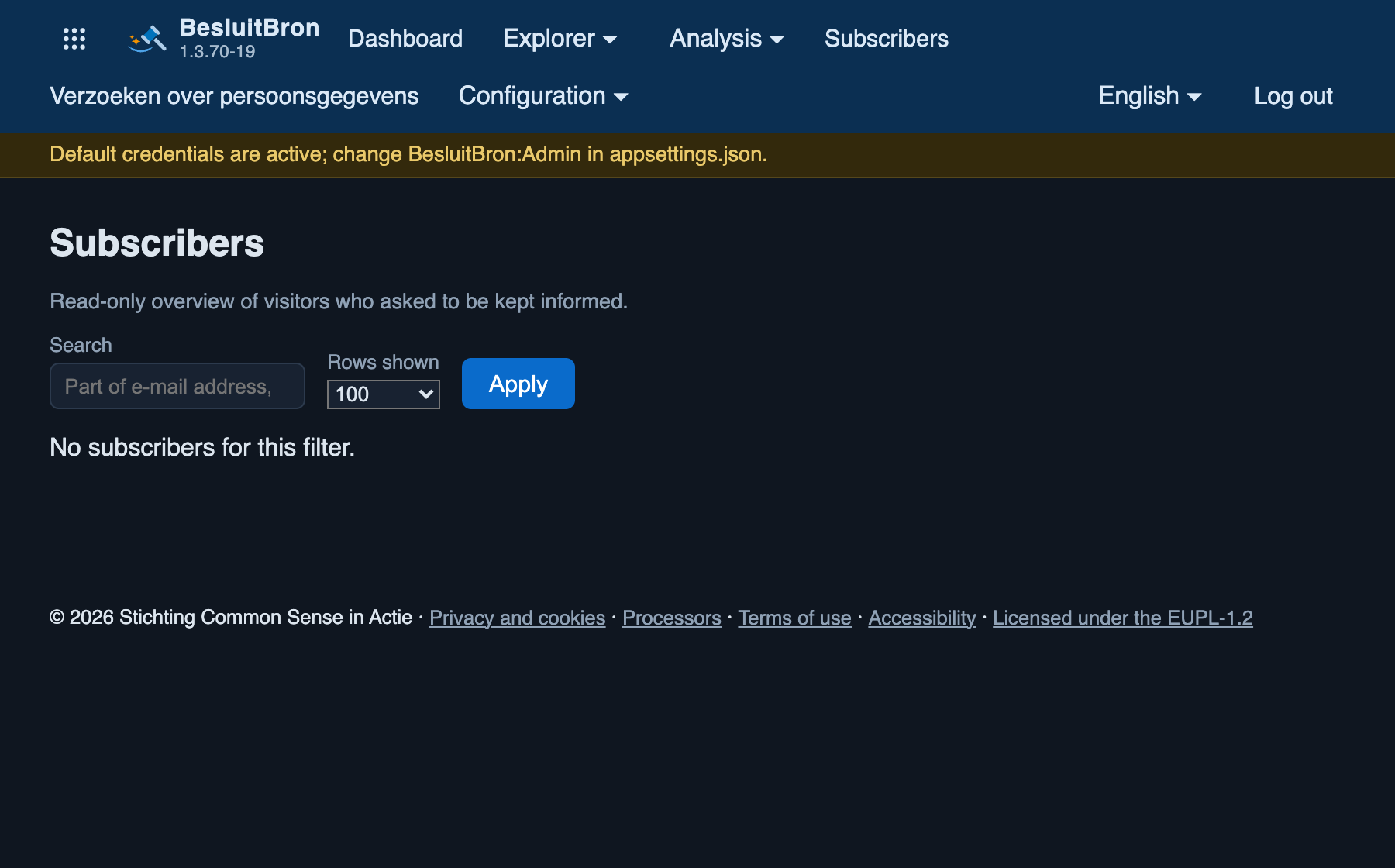Click the Apply button

click(x=518, y=384)
